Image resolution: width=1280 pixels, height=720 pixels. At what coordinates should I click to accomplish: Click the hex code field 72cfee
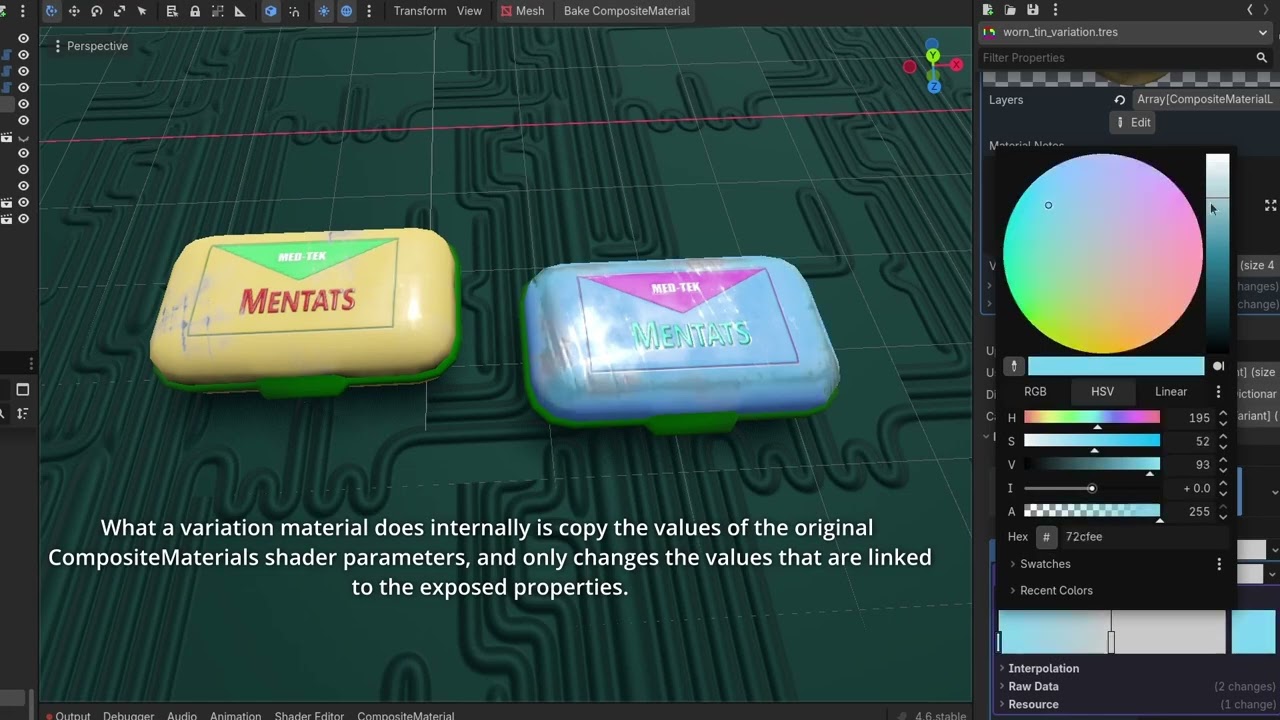coord(1144,537)
